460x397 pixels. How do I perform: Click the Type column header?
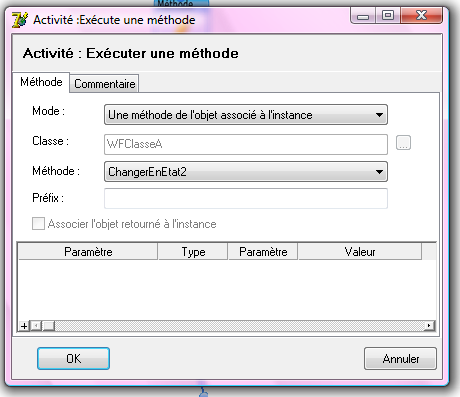pos(193,252)
